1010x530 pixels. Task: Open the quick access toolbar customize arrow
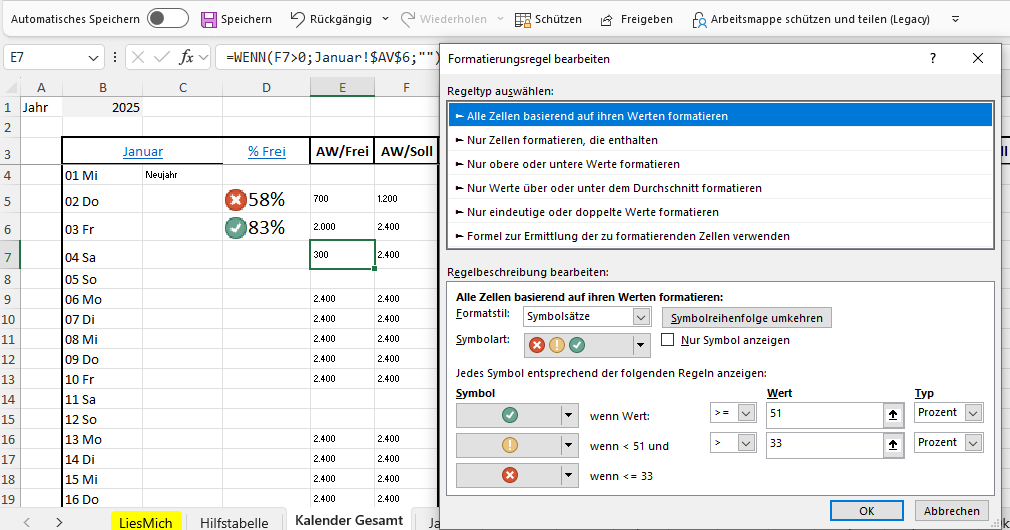955,19
